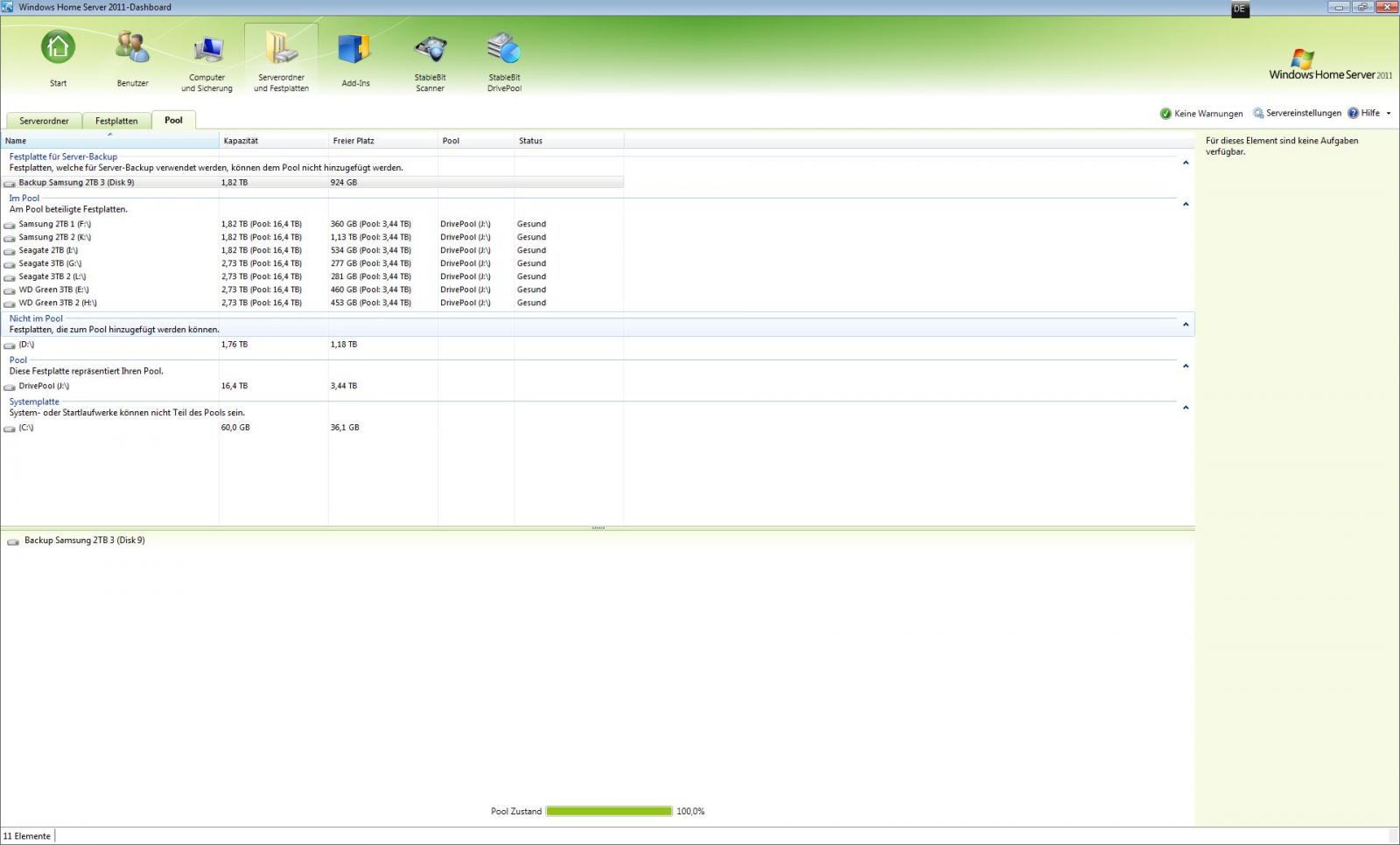The height and width of the screenshot is (845, 1400).
Task: Select the Seagate 3TB (G:\) row name
Action: 50,263
